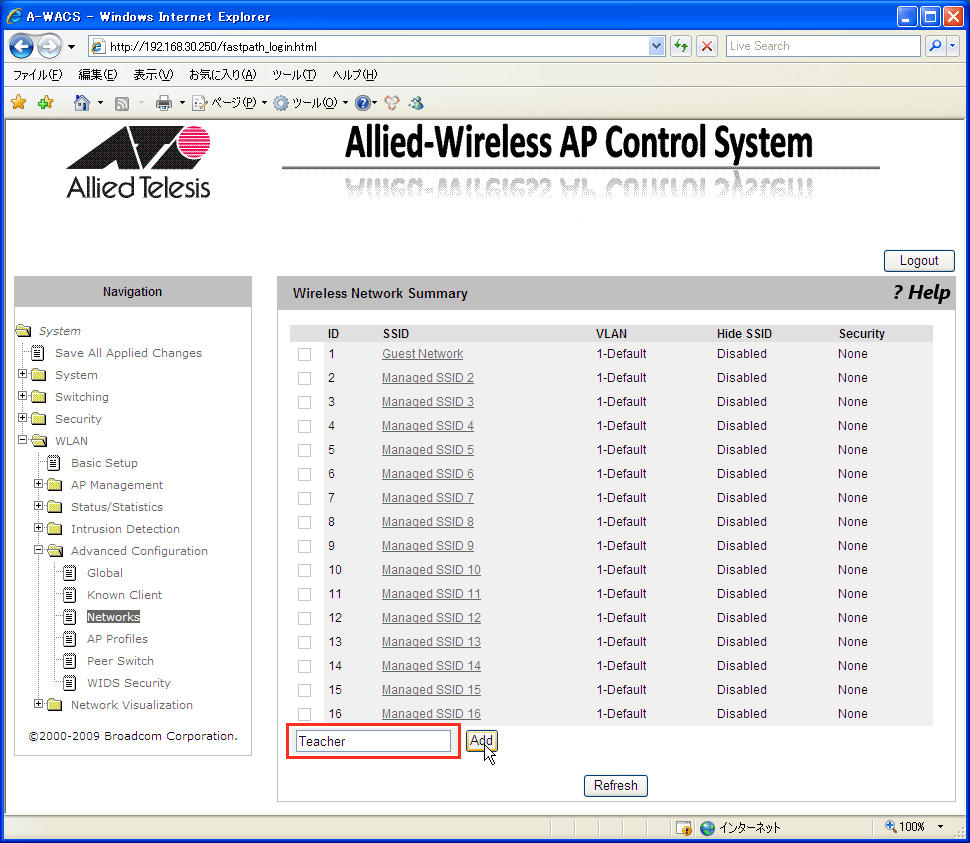Viewport: 970px width, 843px height.
Task: Click Add to Favorites star-plus icon
Action: pyautogui.click(x=45, y=103)
